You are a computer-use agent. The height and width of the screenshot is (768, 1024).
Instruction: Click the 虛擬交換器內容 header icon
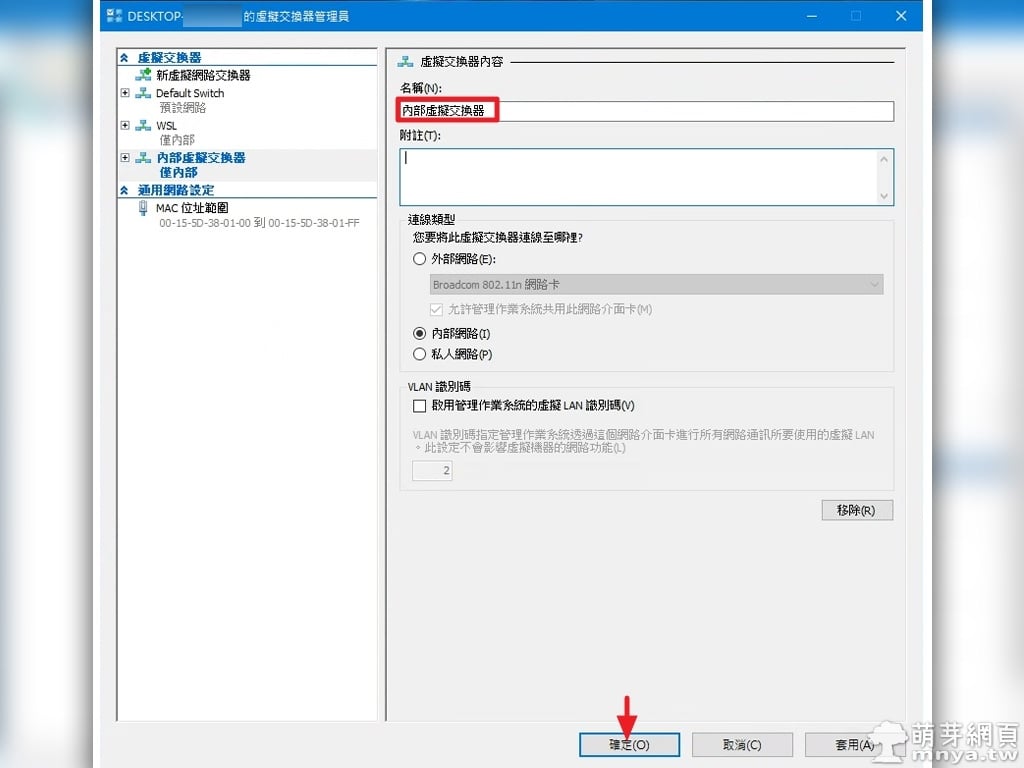coord(405,61)
